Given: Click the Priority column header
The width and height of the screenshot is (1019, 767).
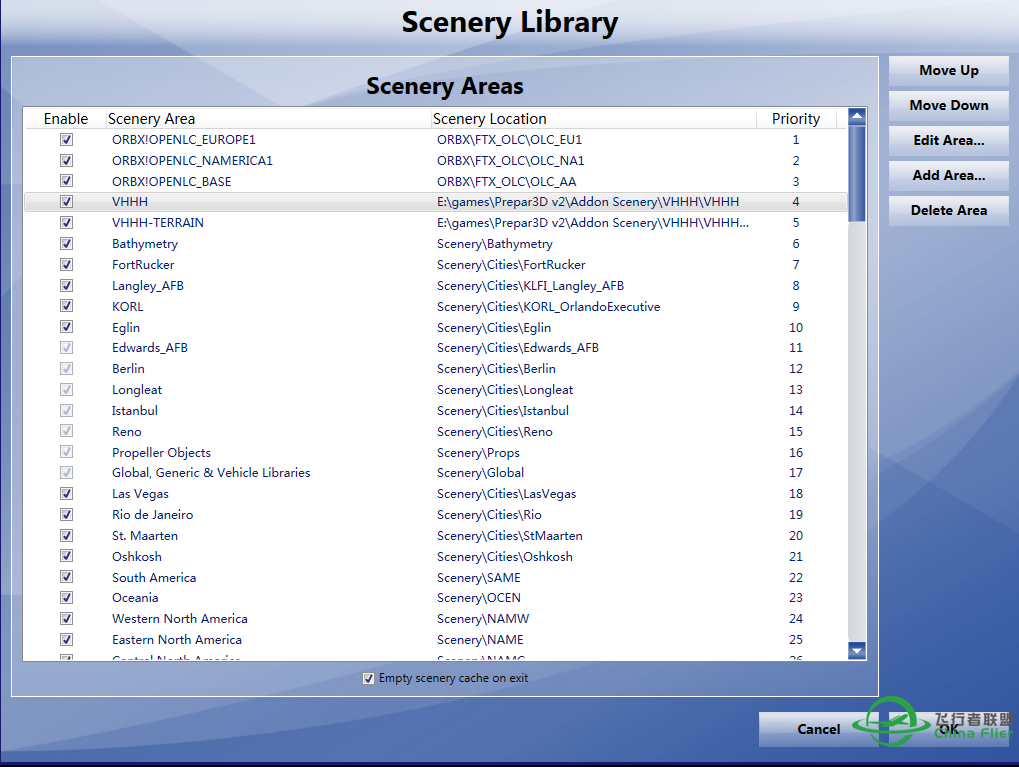Looking at the screenshot, I should tap(796, 119).
